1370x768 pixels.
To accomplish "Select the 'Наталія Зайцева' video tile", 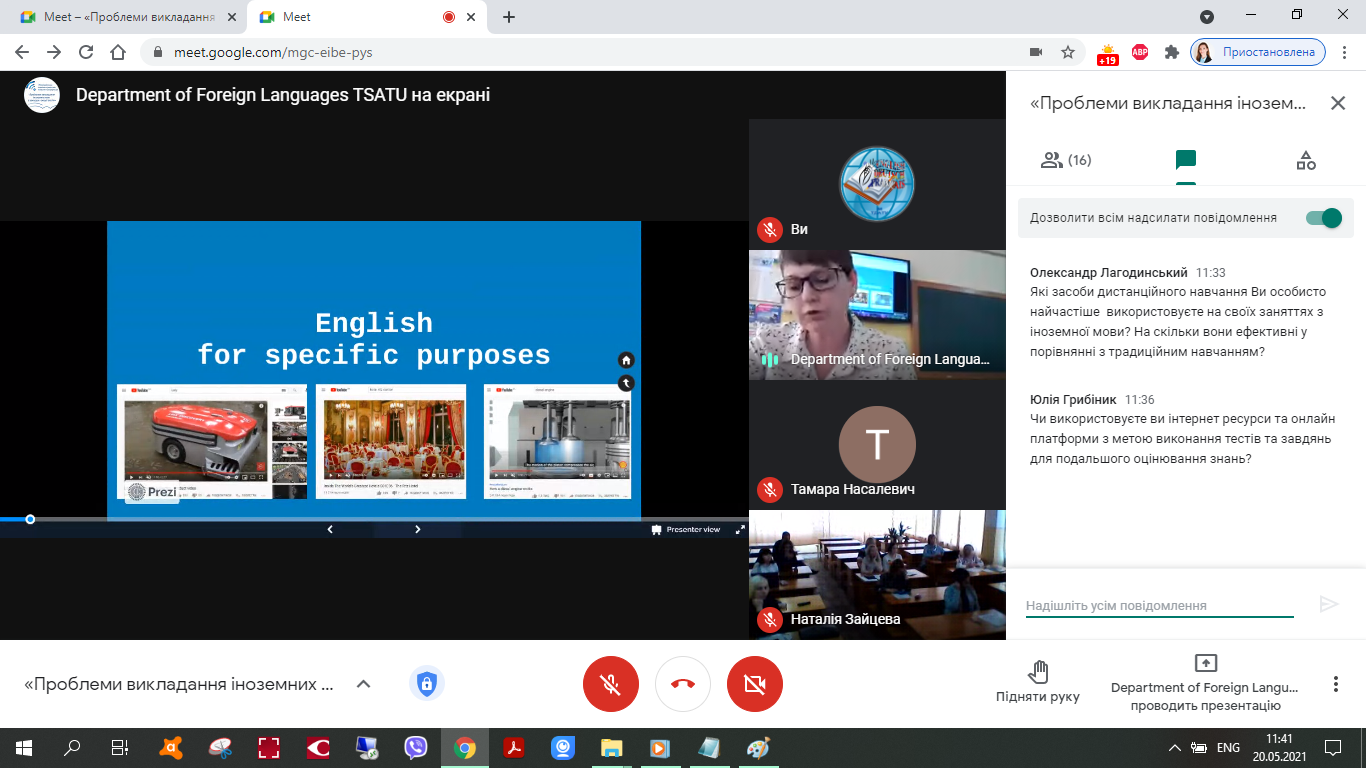I will click(x=877, y=575).
